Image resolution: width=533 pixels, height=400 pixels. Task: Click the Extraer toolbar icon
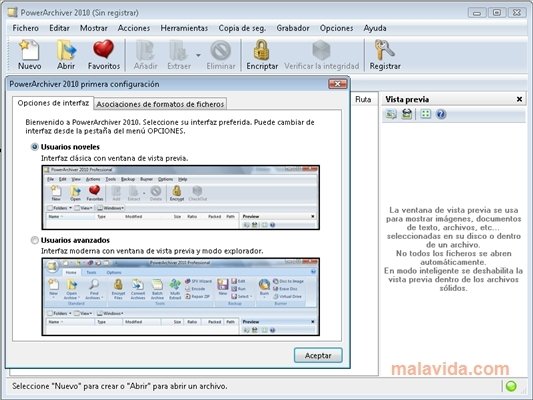pos(179,55)
